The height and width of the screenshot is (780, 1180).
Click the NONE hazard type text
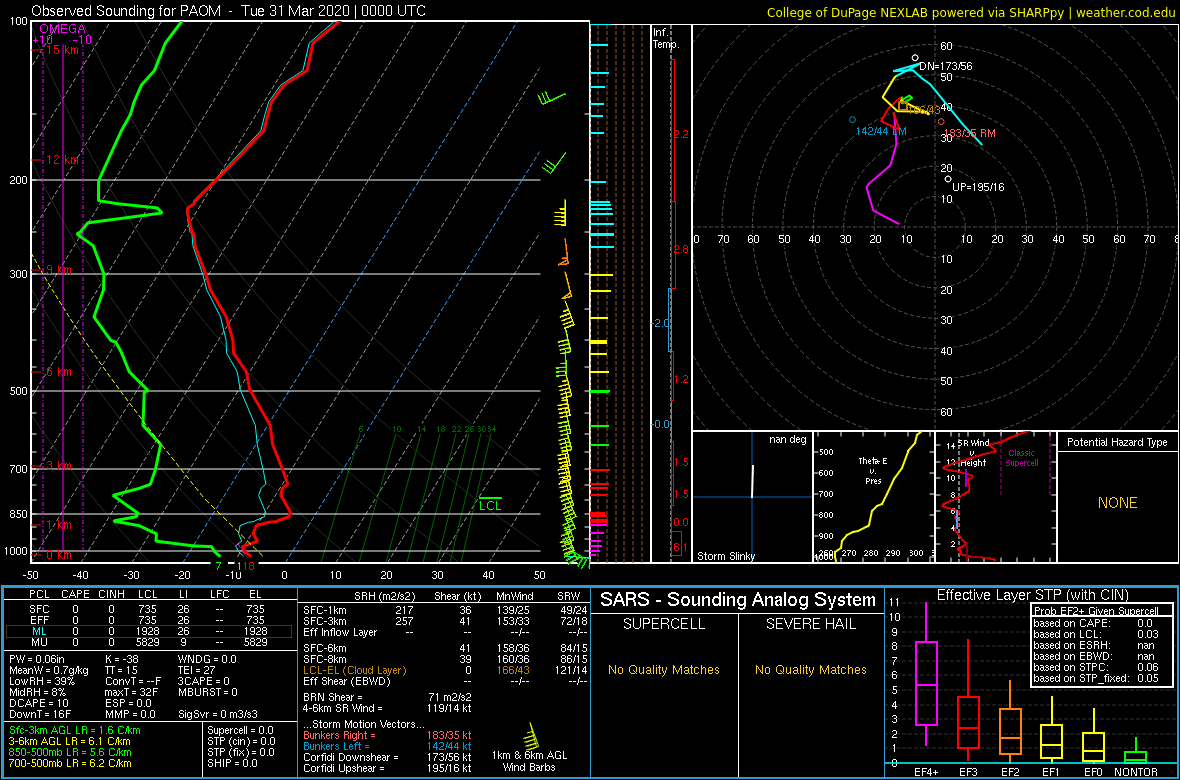pos(1117,503)
